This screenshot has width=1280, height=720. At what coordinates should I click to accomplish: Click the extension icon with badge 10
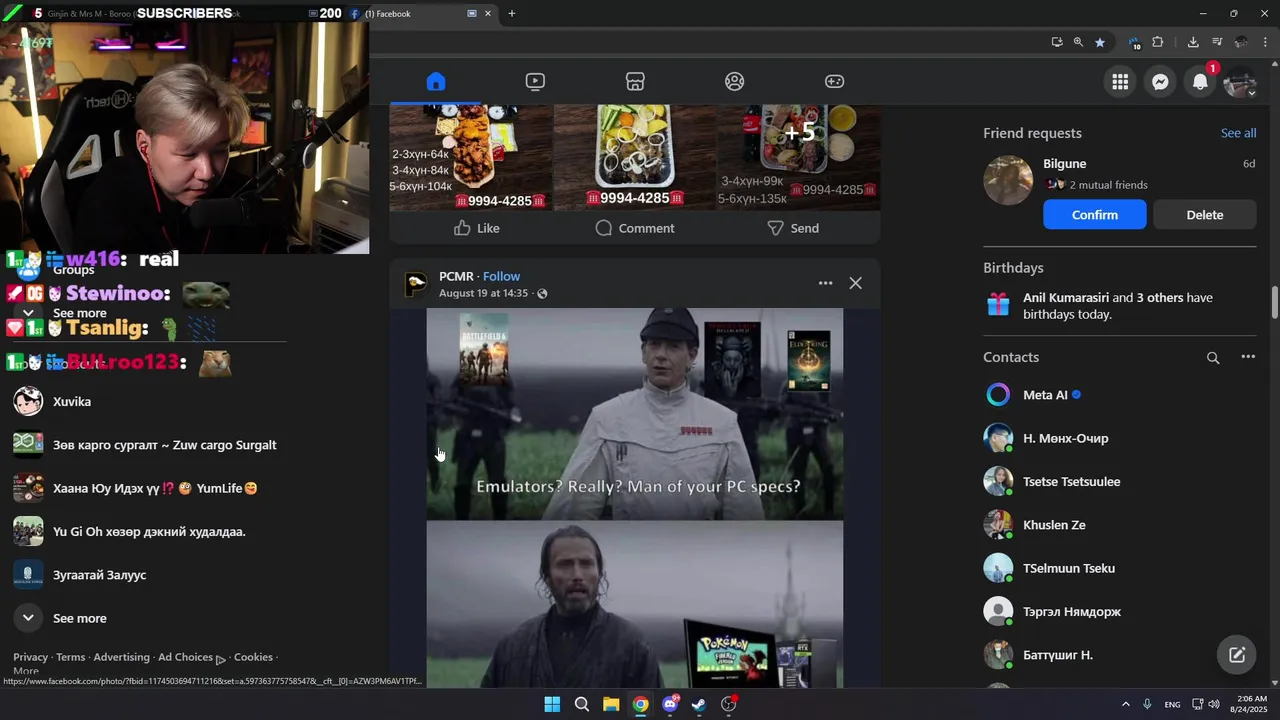[x=1135, y=43]
